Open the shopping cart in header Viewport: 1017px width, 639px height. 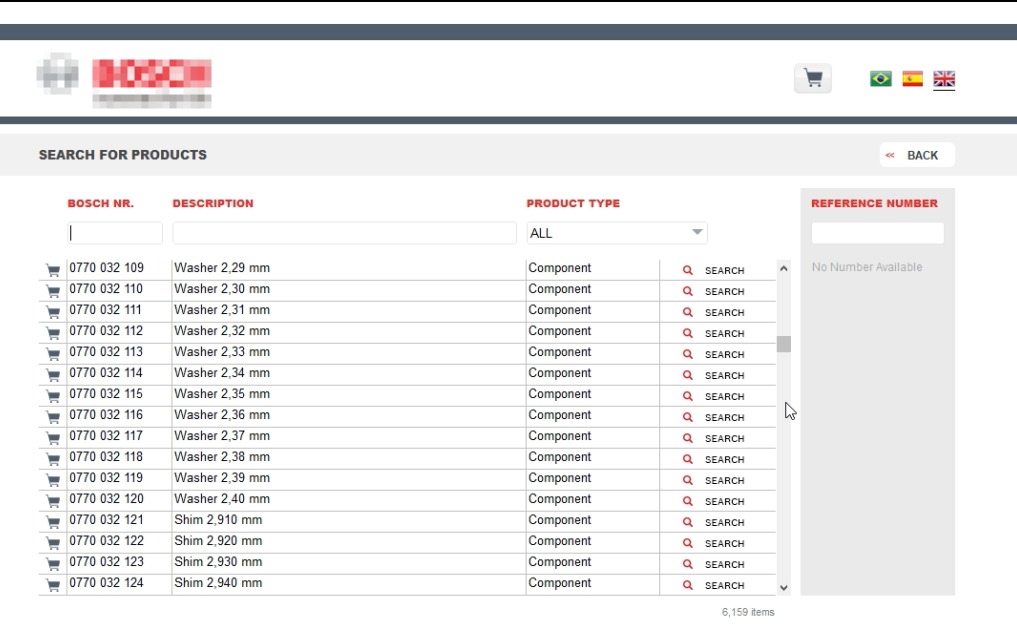pyautogui.click(x=813, y=79)
